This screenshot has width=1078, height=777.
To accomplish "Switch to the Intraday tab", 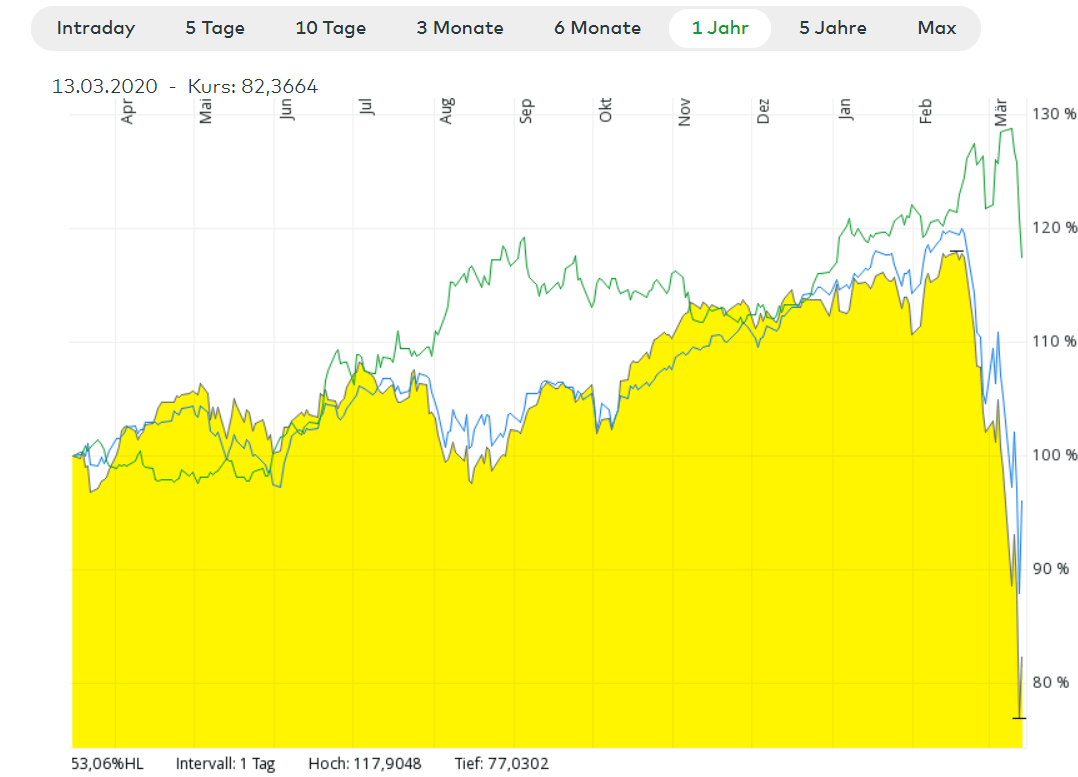I will pyautogui.click(x=95, y=28).
